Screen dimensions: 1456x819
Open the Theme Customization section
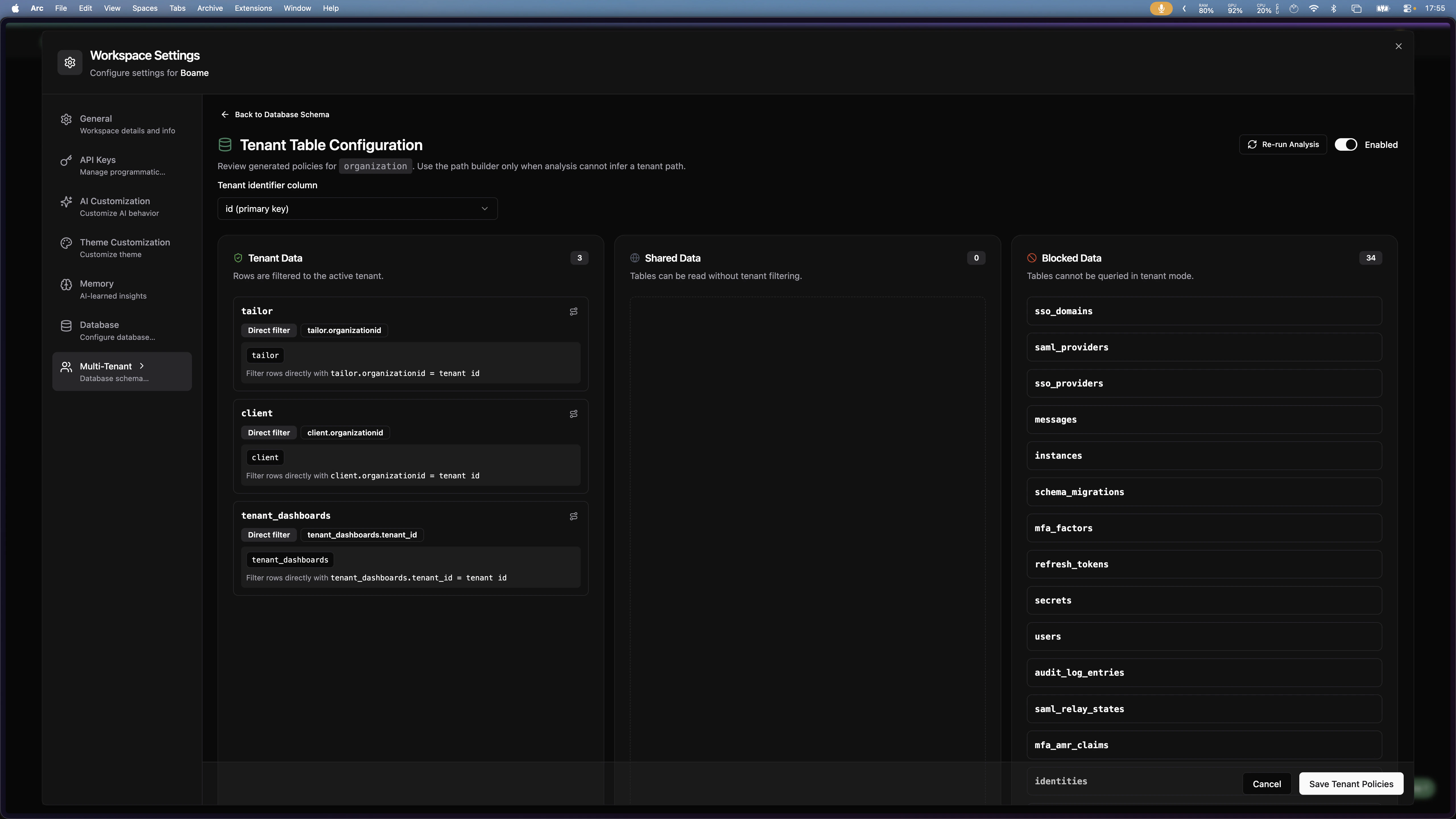[x=122, y=248]
